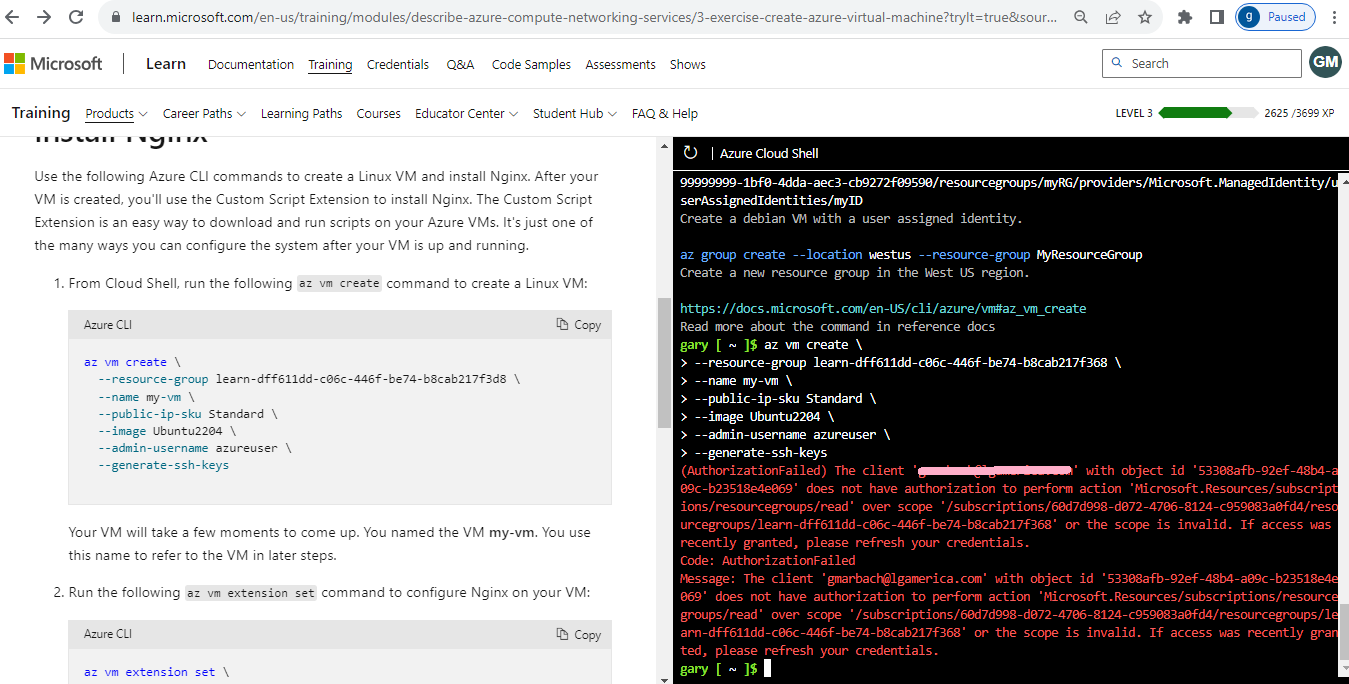Screen dimensions: 1349x684
Task: Expand the Student Hub dropdown
Action: [x=575, y=113]
